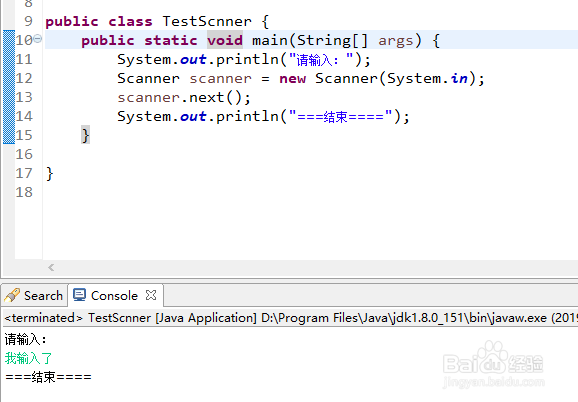Collapse the main method fold marker
578x402 pixels.
tap(38, 38)
